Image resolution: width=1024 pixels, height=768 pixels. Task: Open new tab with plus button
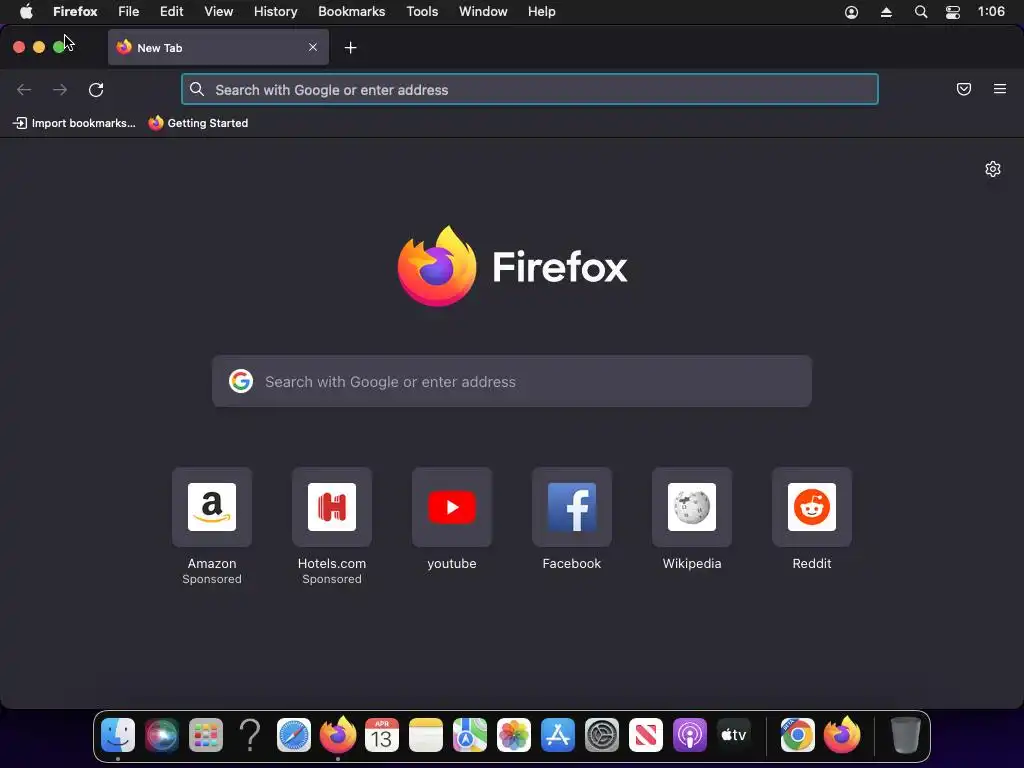pos(351,48)
